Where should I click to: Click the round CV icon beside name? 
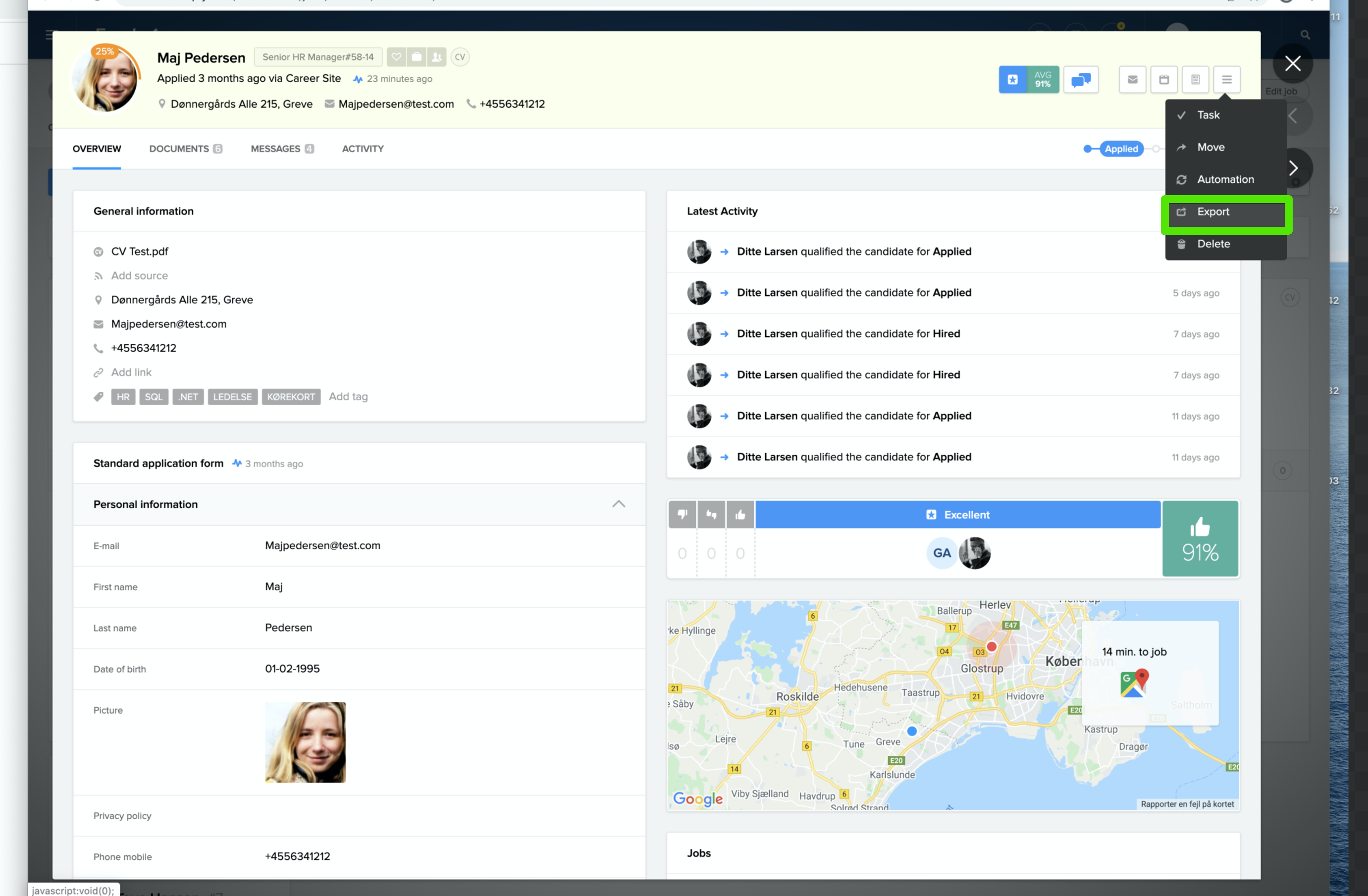460,57
